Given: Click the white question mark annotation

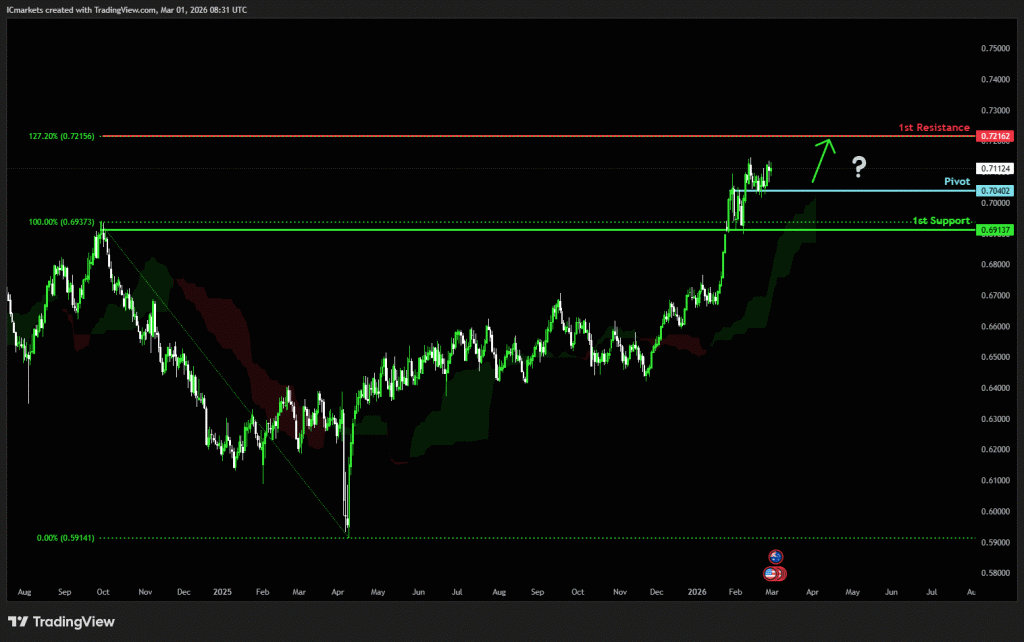Looking at the screenshot, I should tap(858, 166).
